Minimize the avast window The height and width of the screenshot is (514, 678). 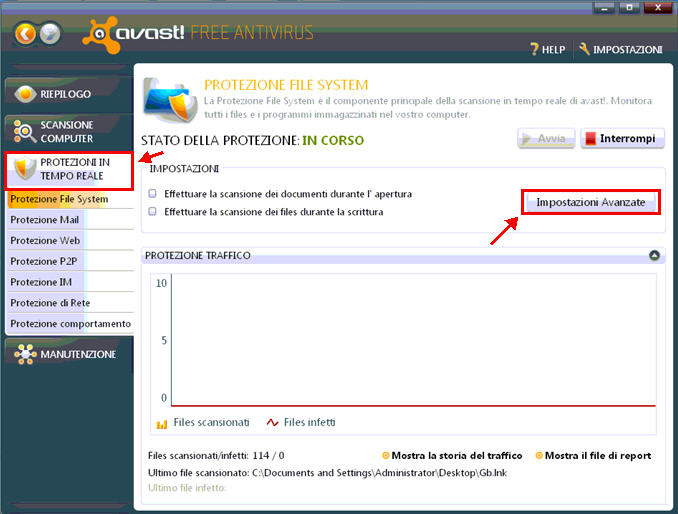click(x=604, y=7)
